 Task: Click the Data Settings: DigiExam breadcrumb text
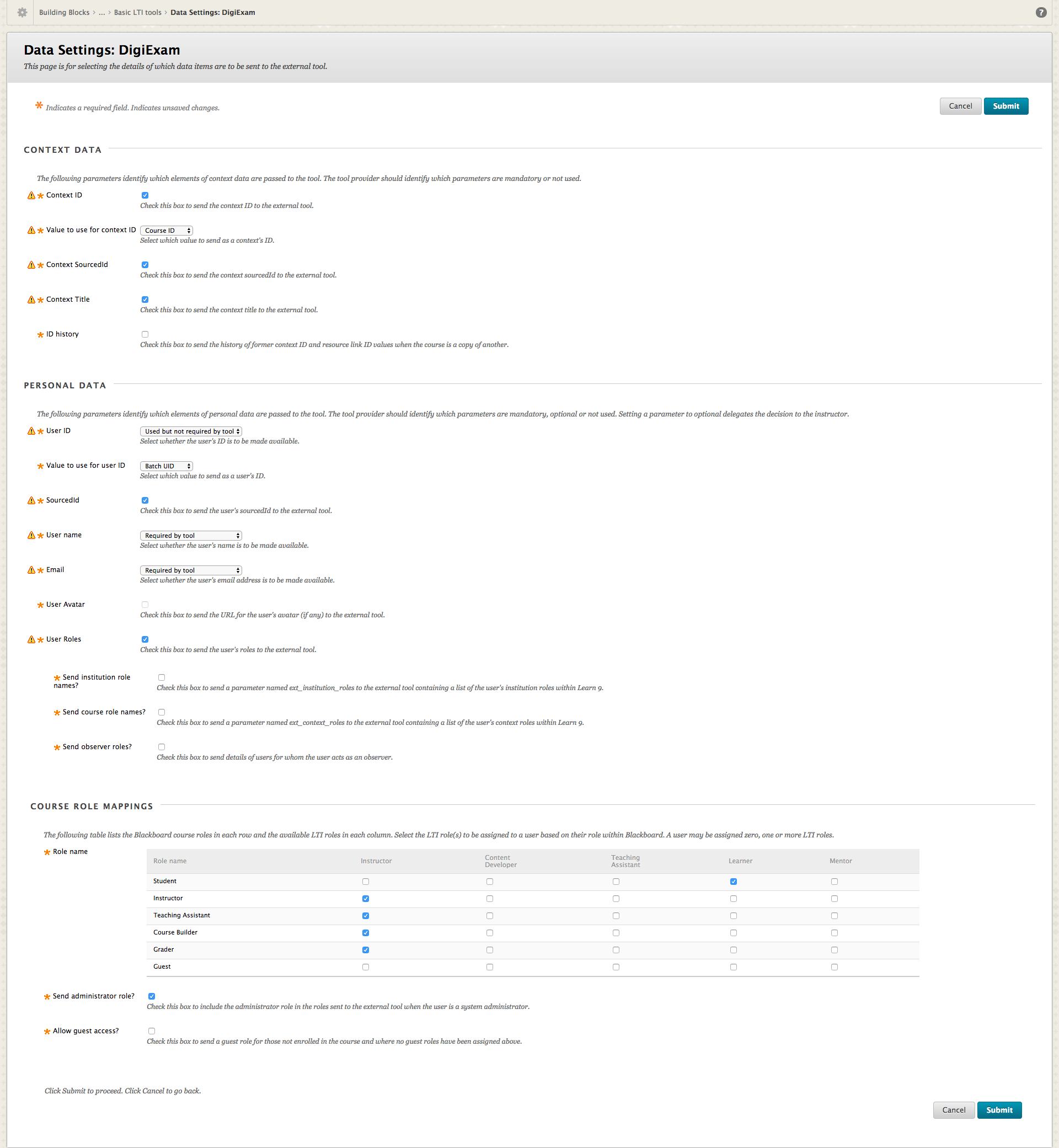coord(212,13)
